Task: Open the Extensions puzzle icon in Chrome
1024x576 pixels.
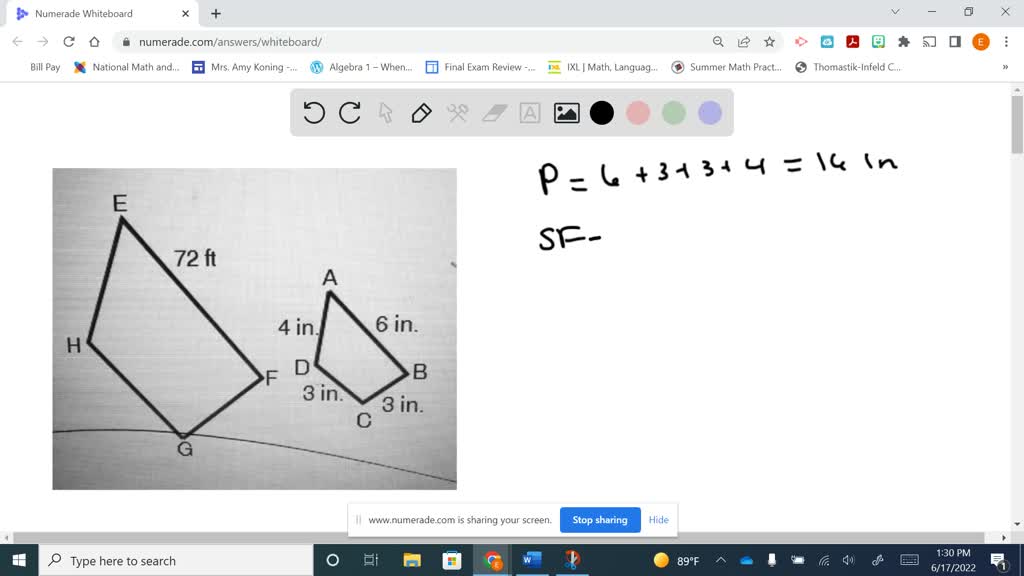Action: pyautogui.click(x=901, y=41)
